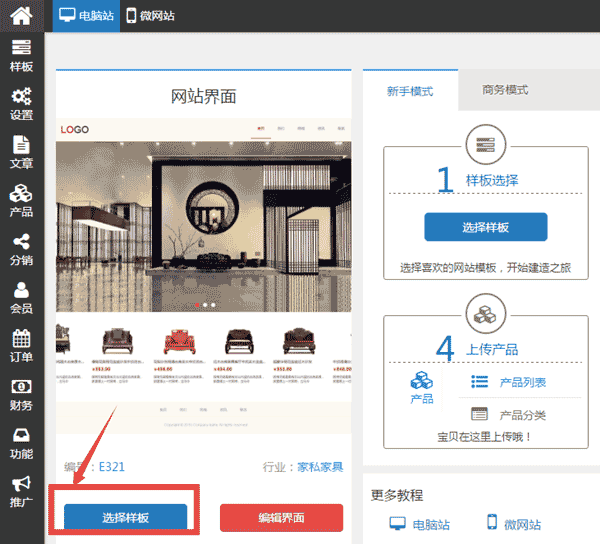
Task: Open 会员 members section
Action: tap(21, 298)
